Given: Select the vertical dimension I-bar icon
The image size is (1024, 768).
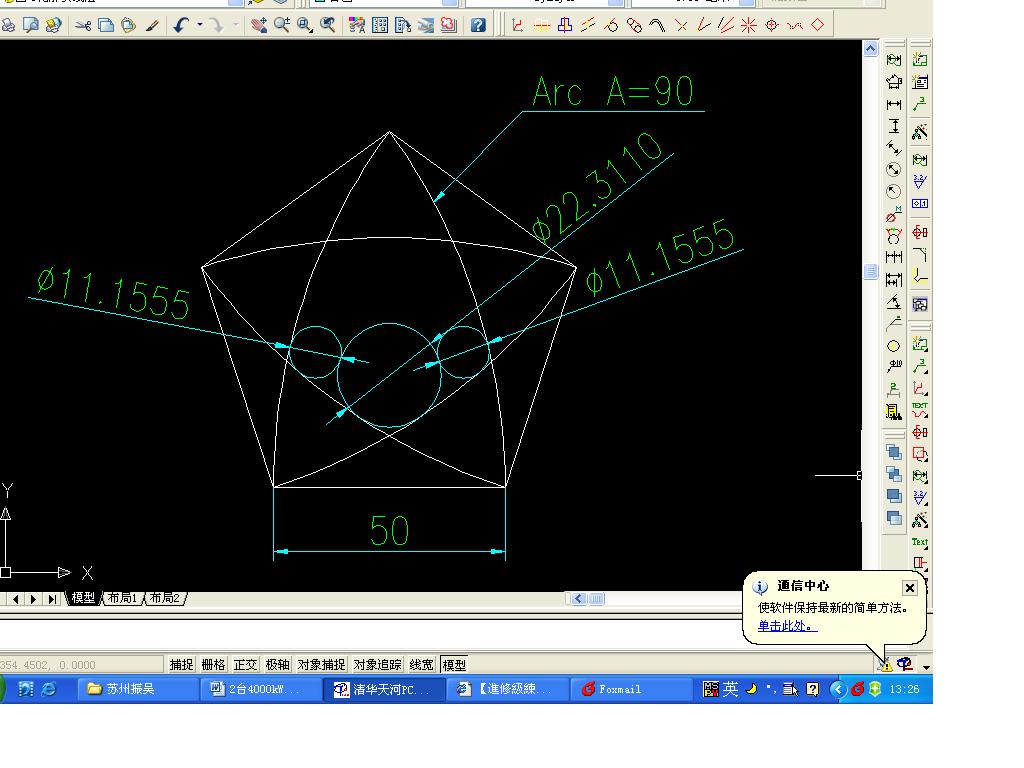Looking at the screenshot, I should pos(894,126).
